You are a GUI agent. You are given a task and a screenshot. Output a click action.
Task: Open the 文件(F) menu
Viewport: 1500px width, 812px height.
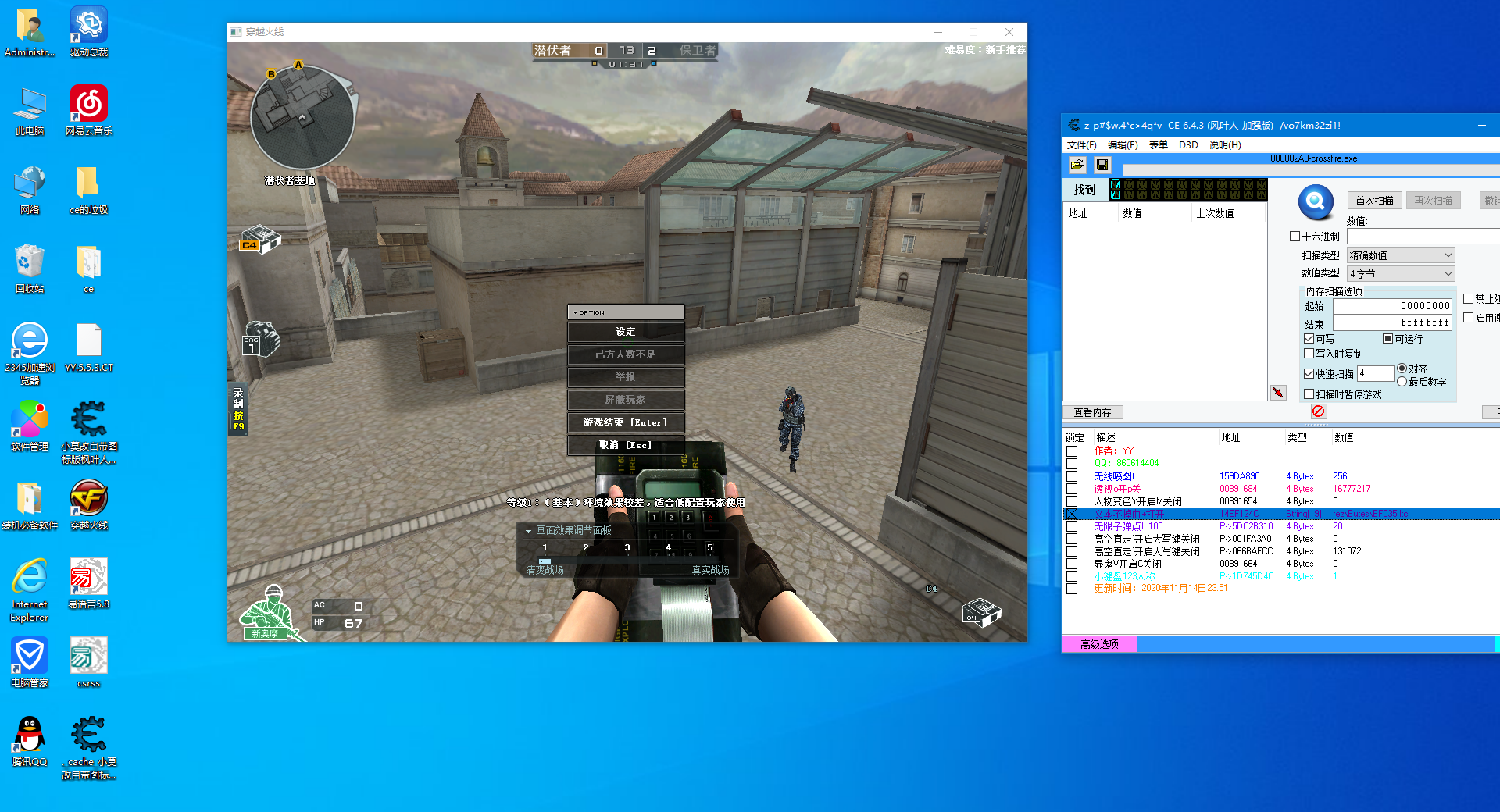[x=1082, y=145]
